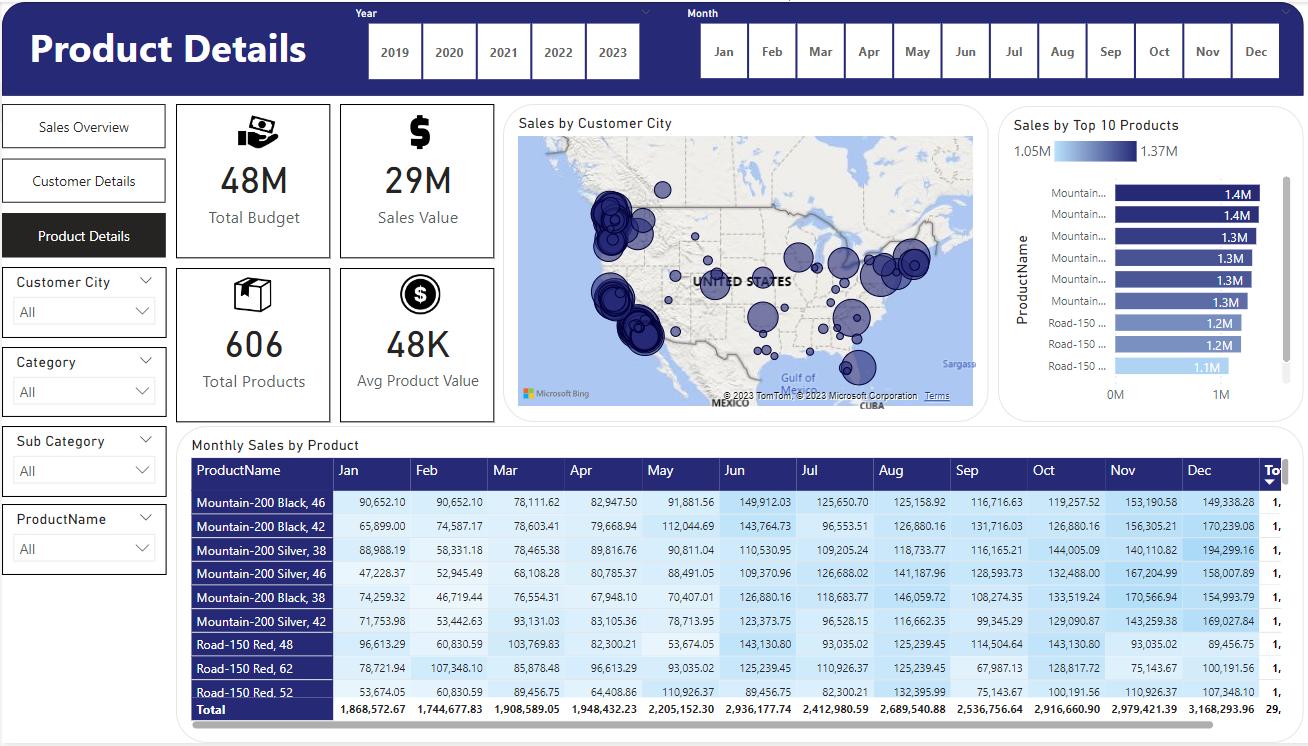Click the Terms link on the map
The image size is (1308, 746).
(937, 395)
